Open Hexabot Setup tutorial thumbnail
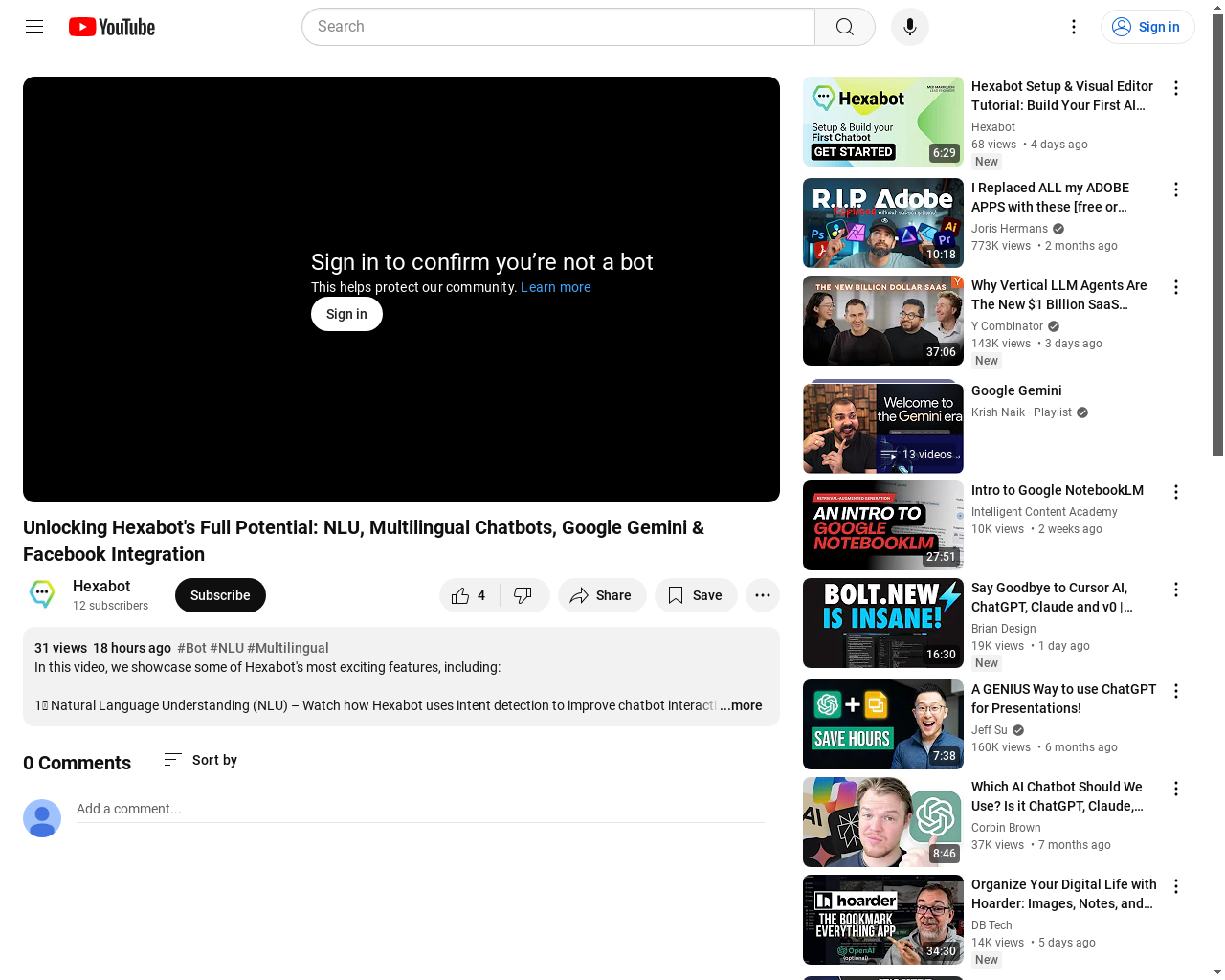The image size is (1225, 980). [883, 122]
